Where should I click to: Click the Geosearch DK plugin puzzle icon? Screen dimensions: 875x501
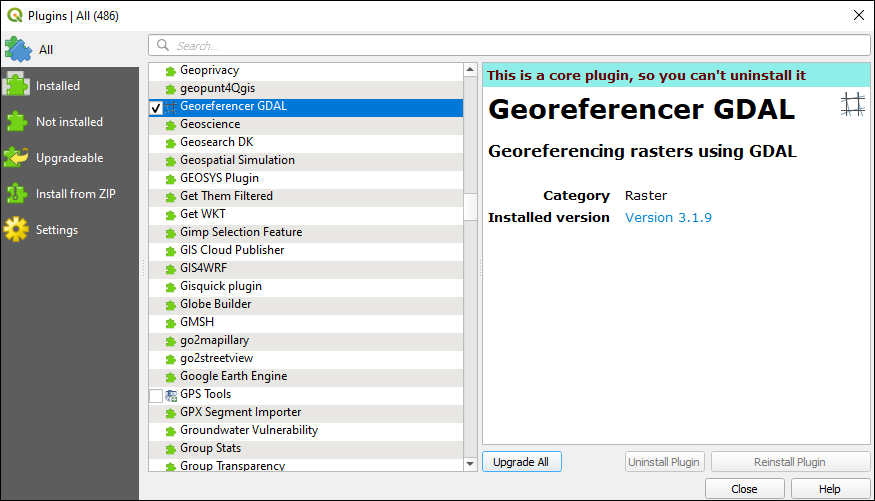point(171,143)
